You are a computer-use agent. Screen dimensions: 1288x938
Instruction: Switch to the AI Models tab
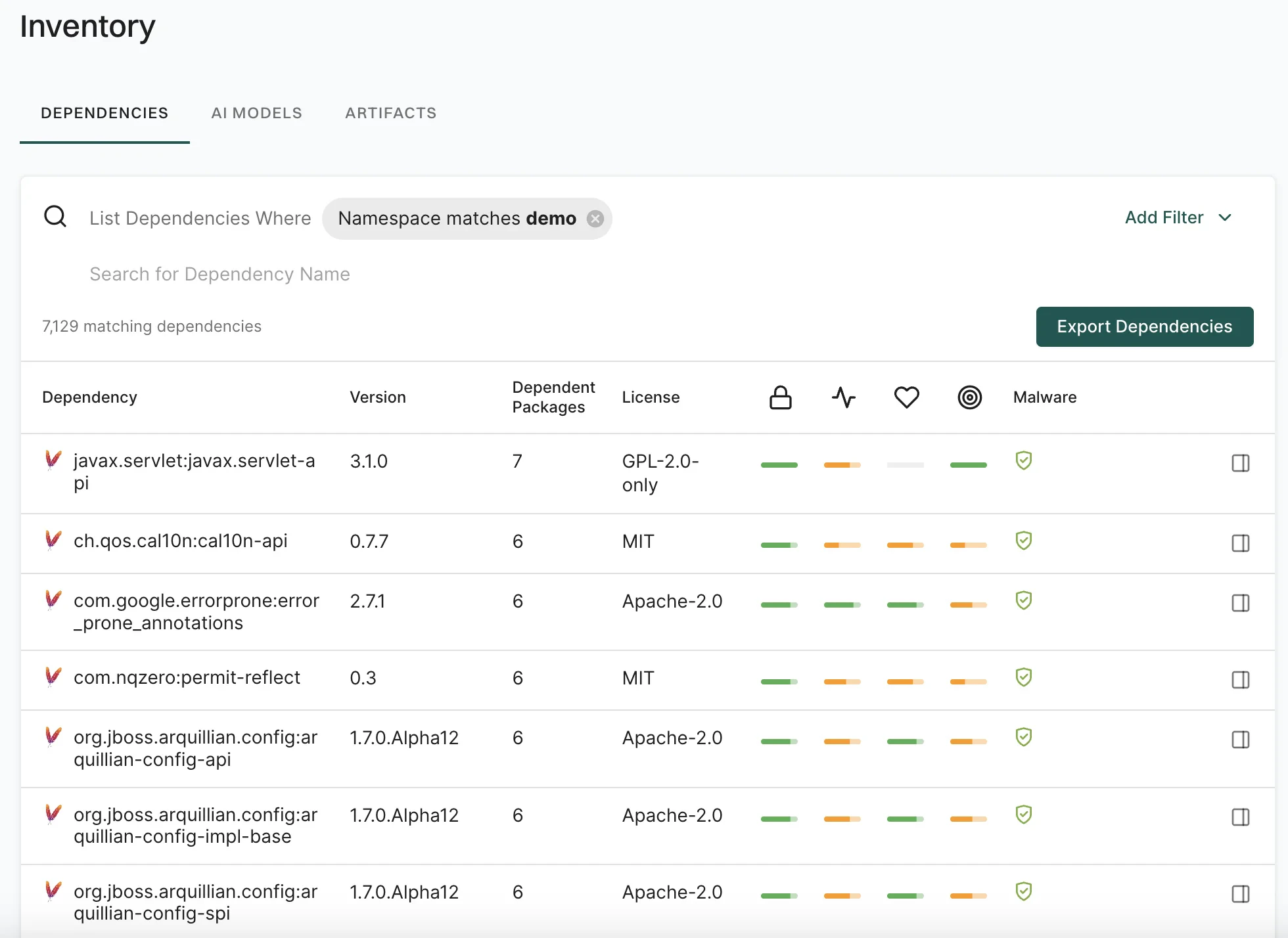click(256, 113)
